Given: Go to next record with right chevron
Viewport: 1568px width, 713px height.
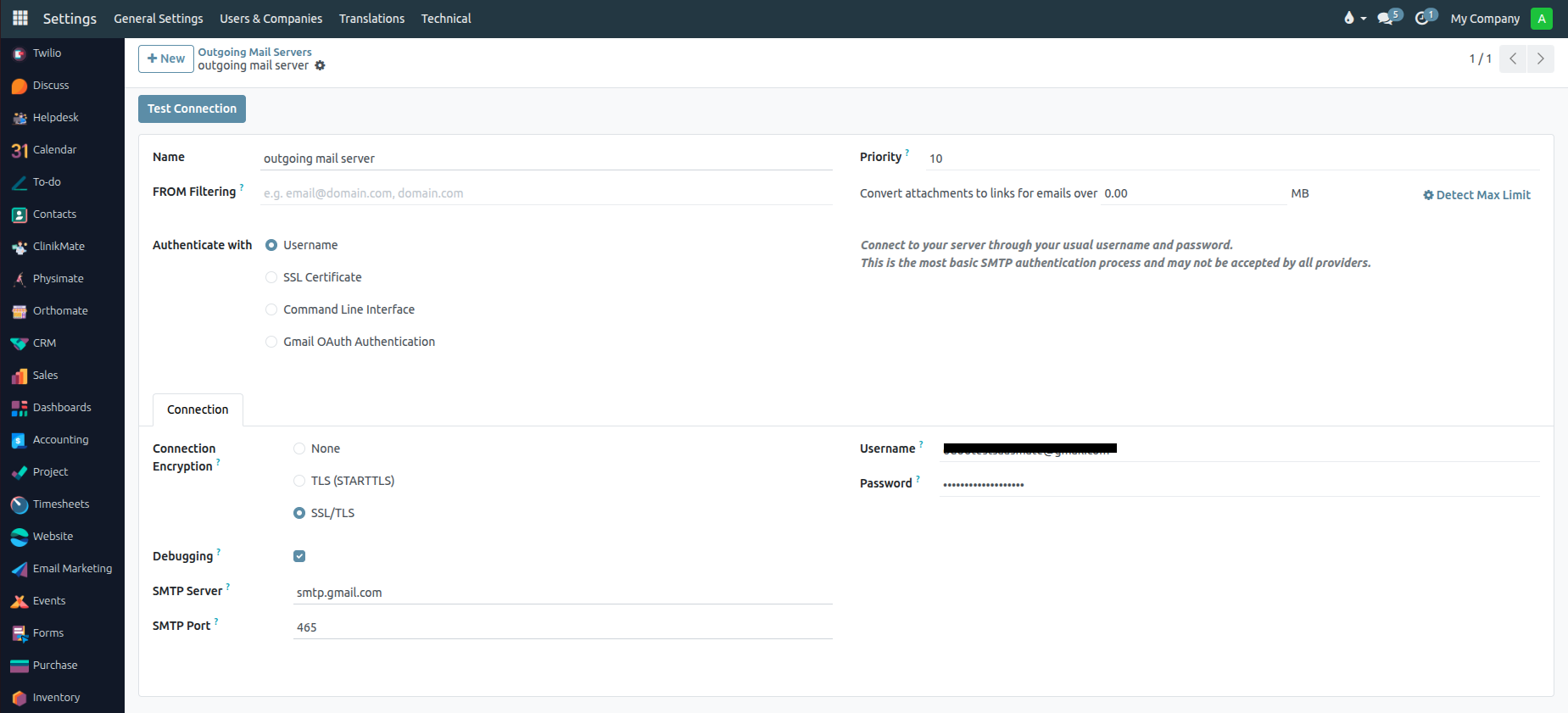Looking at the screenshot, I should (x=1540, y=58).
